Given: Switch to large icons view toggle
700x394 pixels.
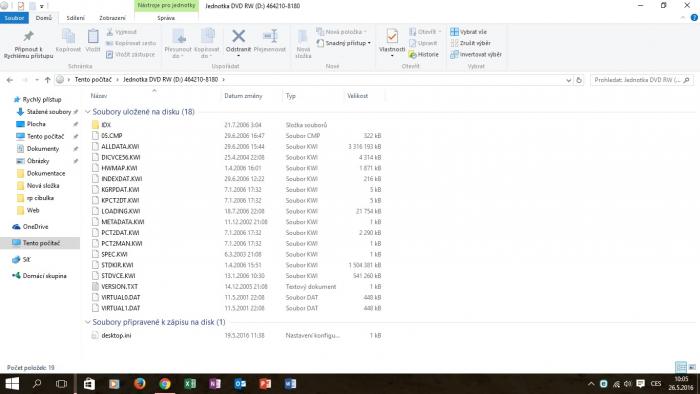Looking at the screenshot, I should click(x=692, y=367).
